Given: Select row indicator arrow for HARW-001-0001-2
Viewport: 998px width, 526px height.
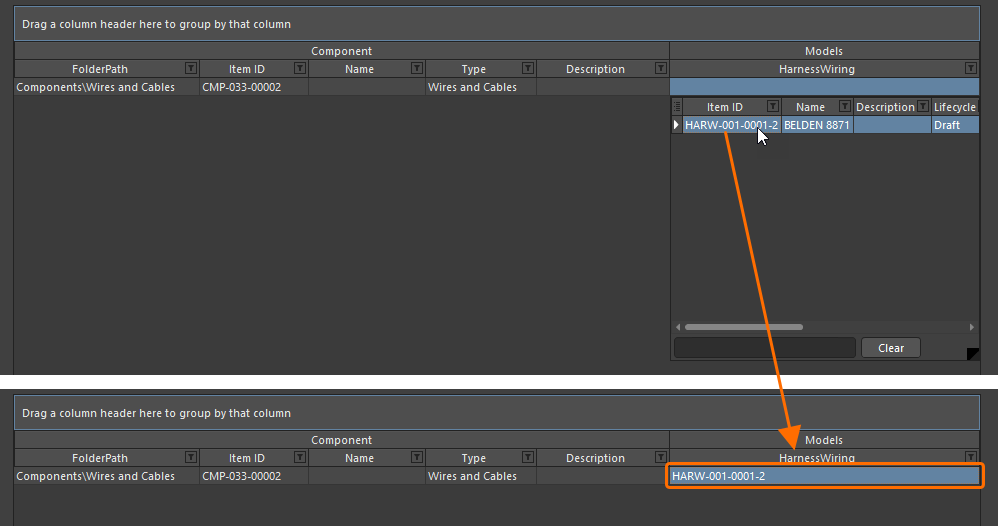Looking at the screenshot, I should (x=677, y=125).
